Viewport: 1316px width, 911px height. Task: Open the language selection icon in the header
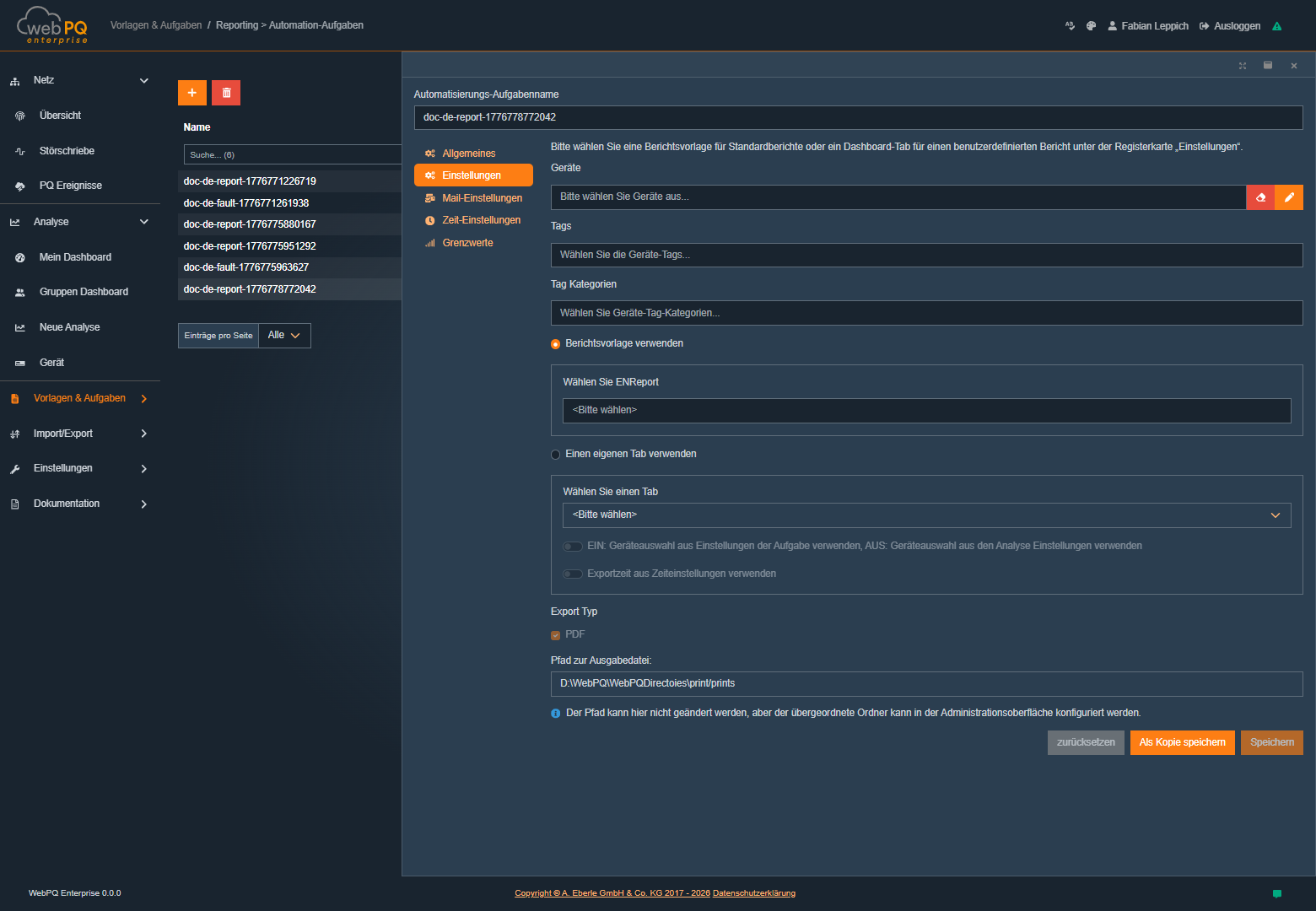tap(1070, 25)
